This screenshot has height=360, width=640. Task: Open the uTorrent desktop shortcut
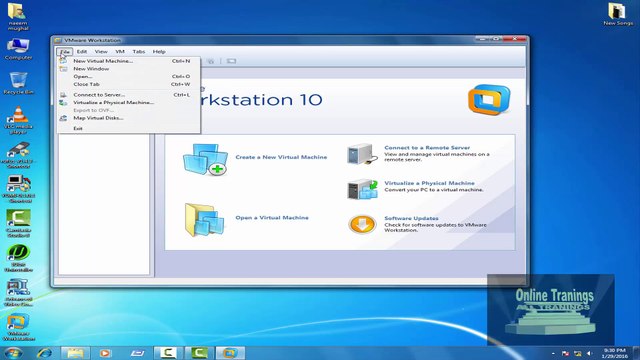[18, 258]
